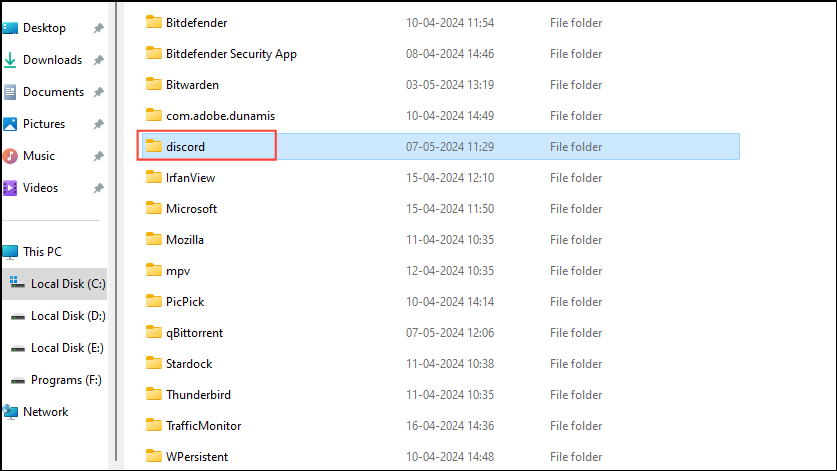Click the navigation pane vertical scrollbar
Screen dimensions: 837x471
click(116, 231)
